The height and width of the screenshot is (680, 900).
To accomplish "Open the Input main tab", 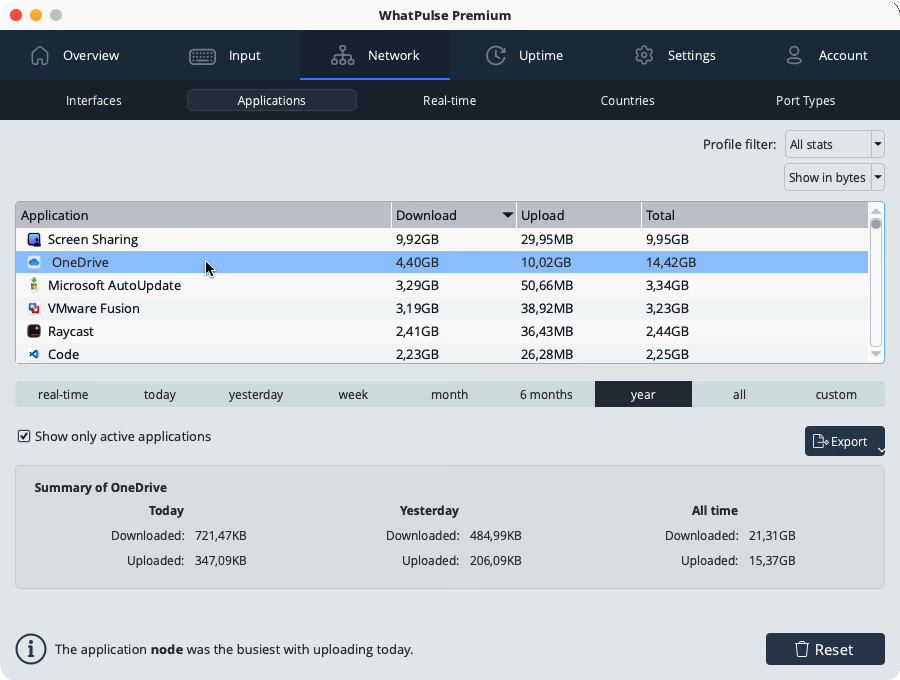I will 225,55.
